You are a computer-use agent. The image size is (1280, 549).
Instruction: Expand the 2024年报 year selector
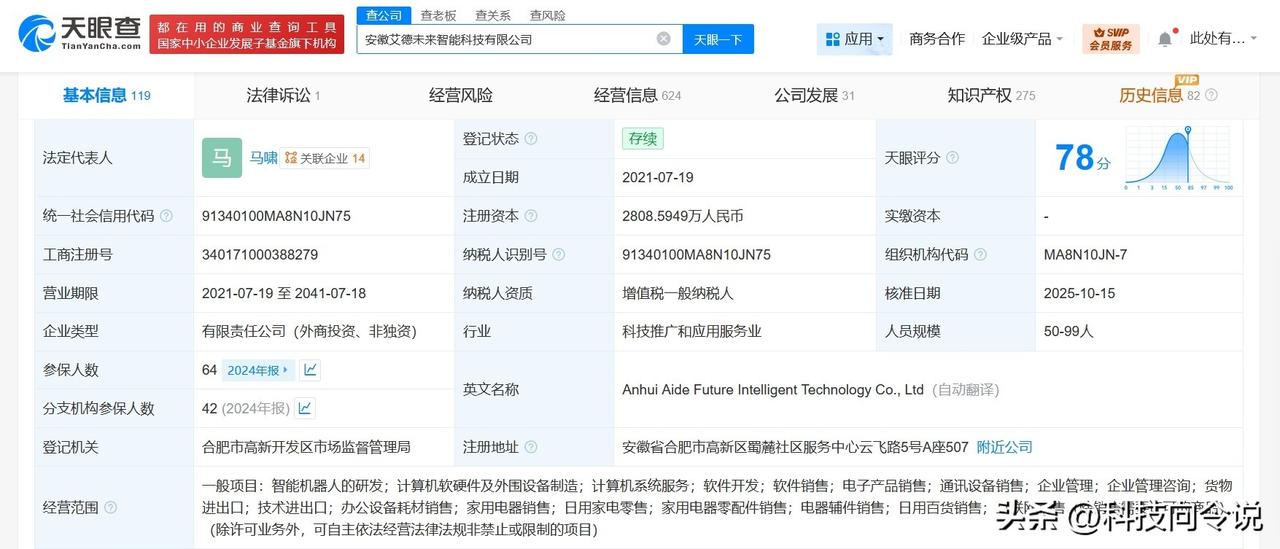coord(258,370)
